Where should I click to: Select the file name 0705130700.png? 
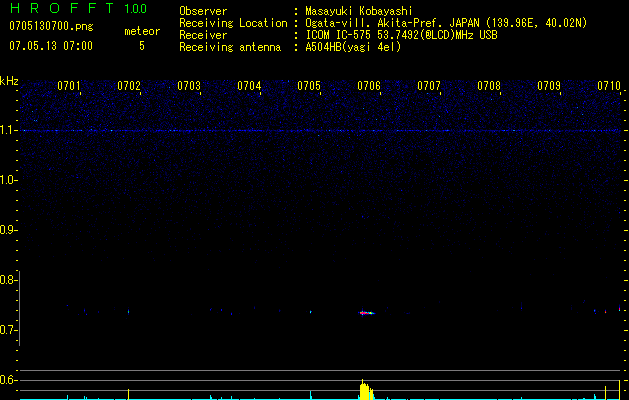point(51,26)
